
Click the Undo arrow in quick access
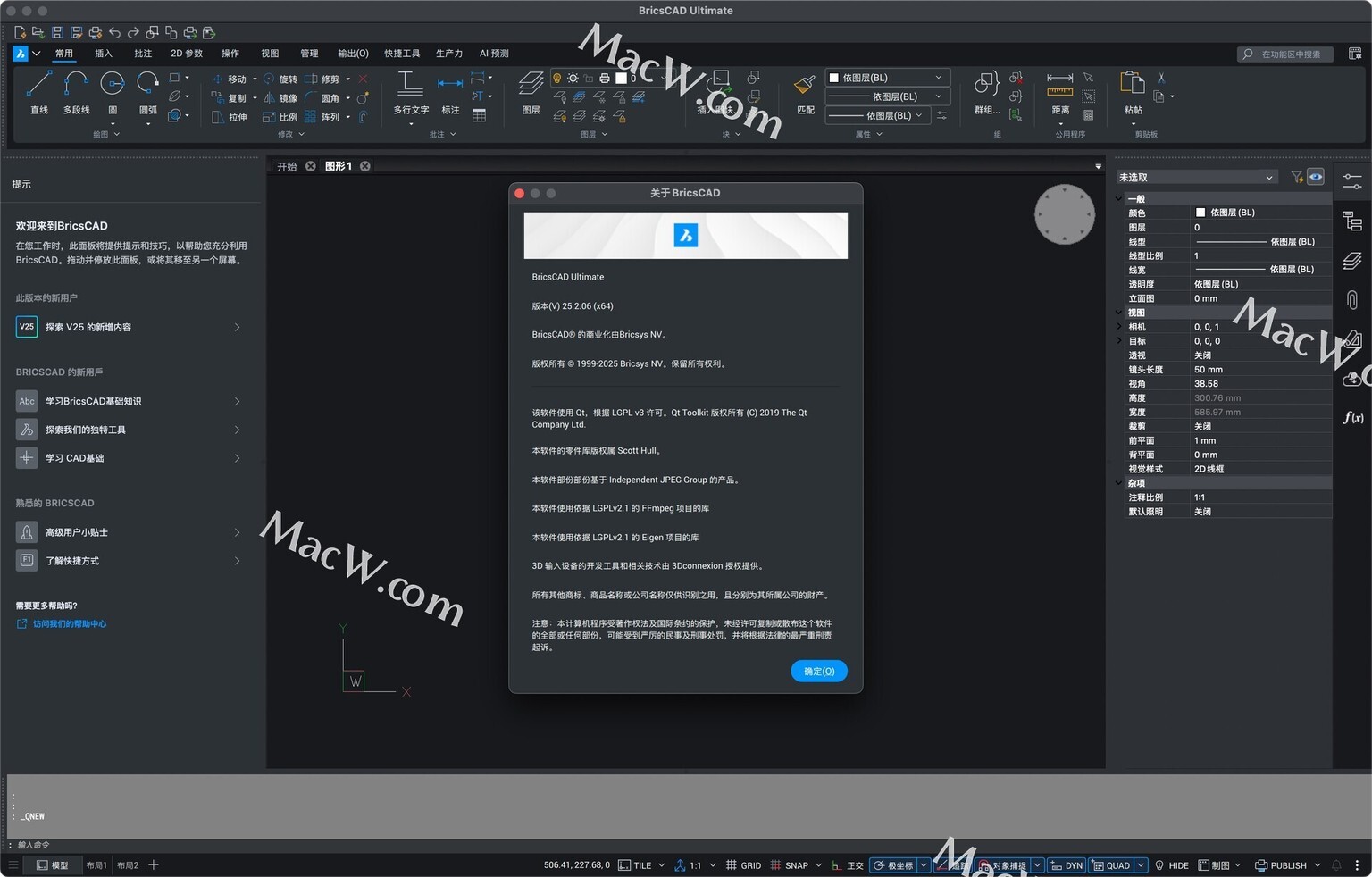[x=114, y=32]
